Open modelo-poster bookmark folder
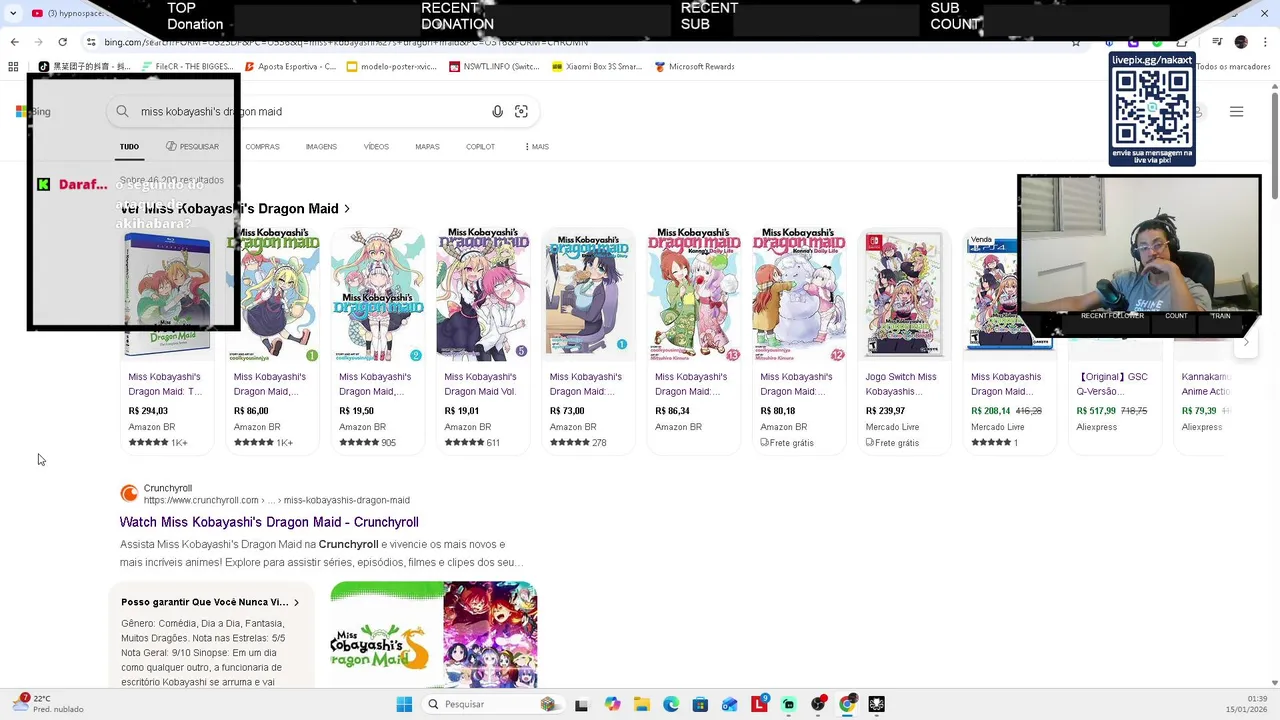This screenshot has width=1280, height=720. click(392, 67)
